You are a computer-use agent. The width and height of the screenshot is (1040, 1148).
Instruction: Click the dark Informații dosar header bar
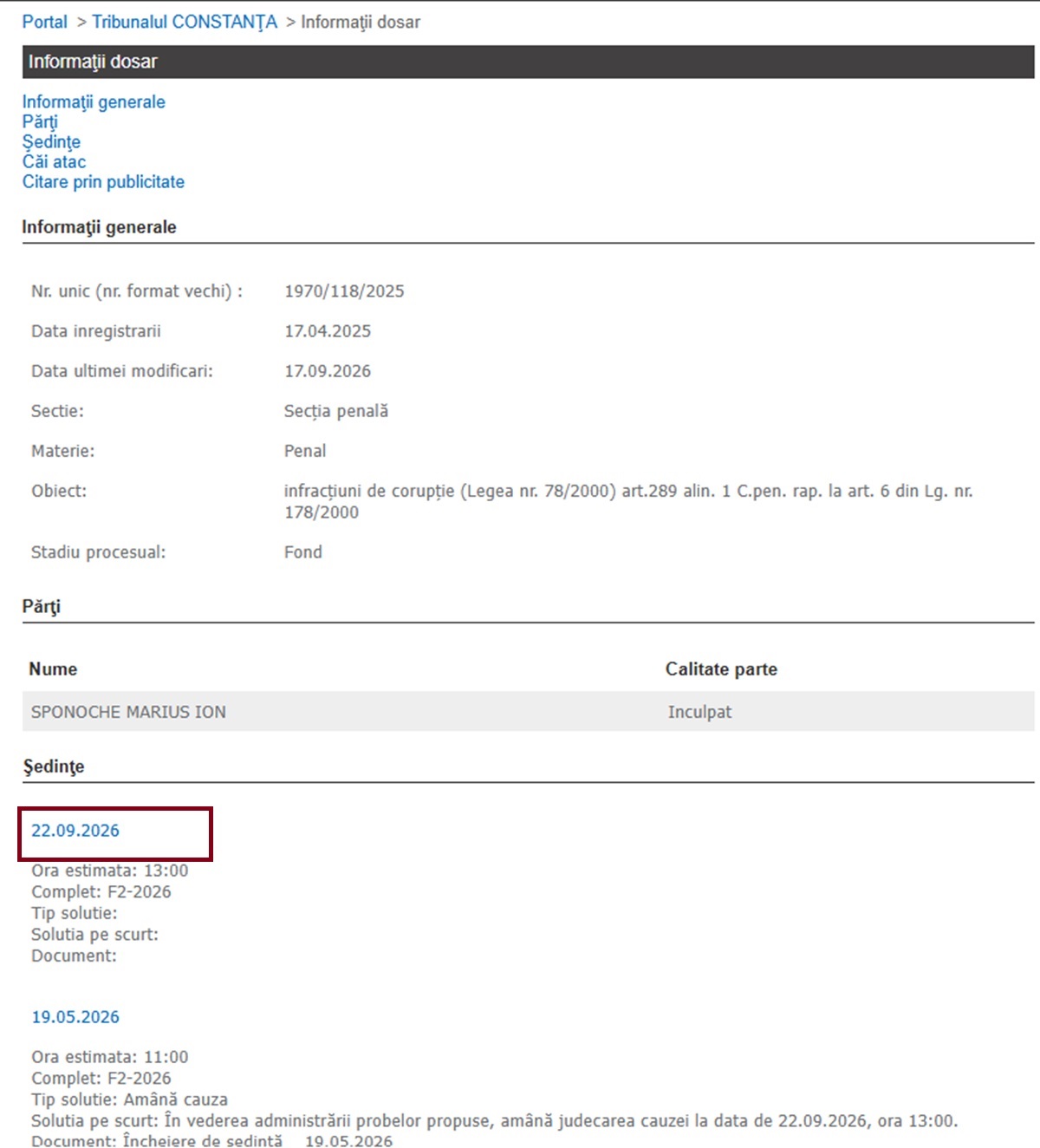tap(528, 62)
